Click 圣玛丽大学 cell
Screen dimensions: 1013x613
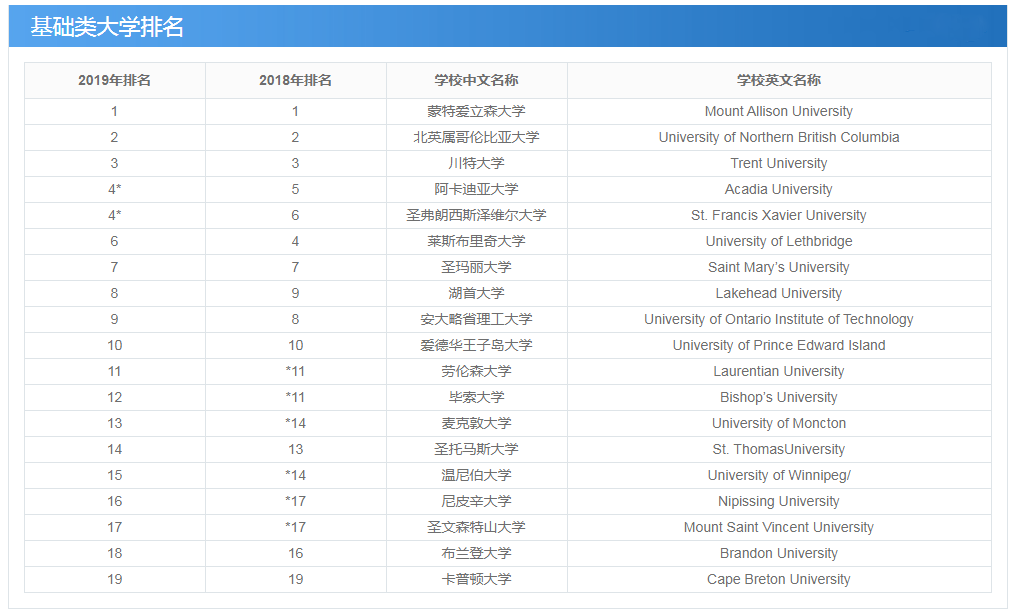tap(476, 267)
